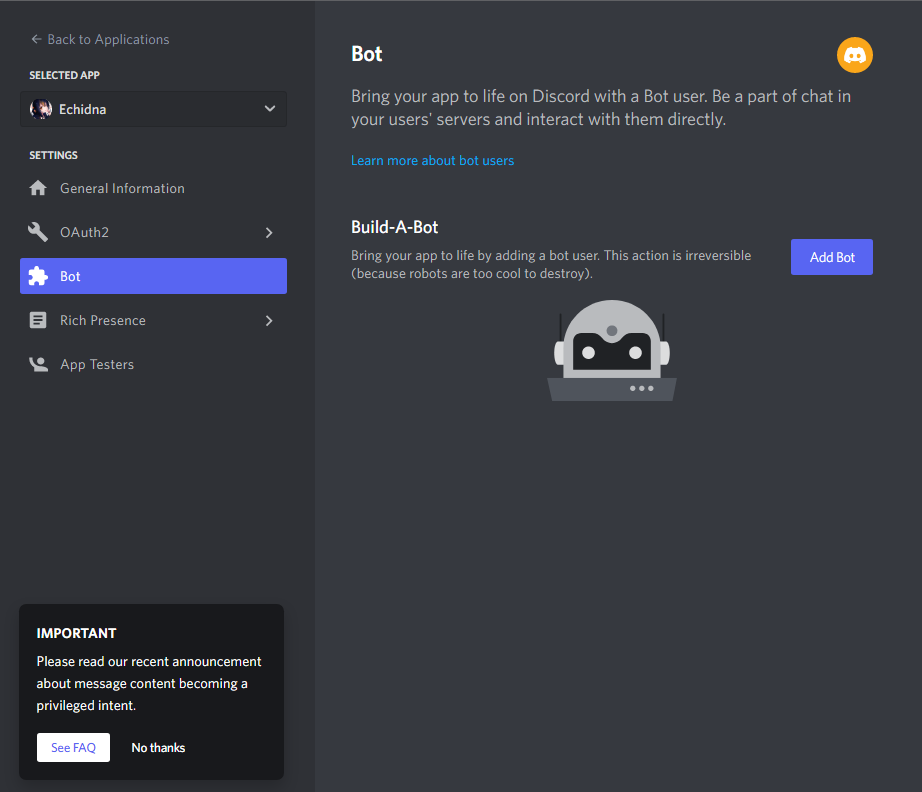Click the orange Discord logo avatar

(854, 55)
